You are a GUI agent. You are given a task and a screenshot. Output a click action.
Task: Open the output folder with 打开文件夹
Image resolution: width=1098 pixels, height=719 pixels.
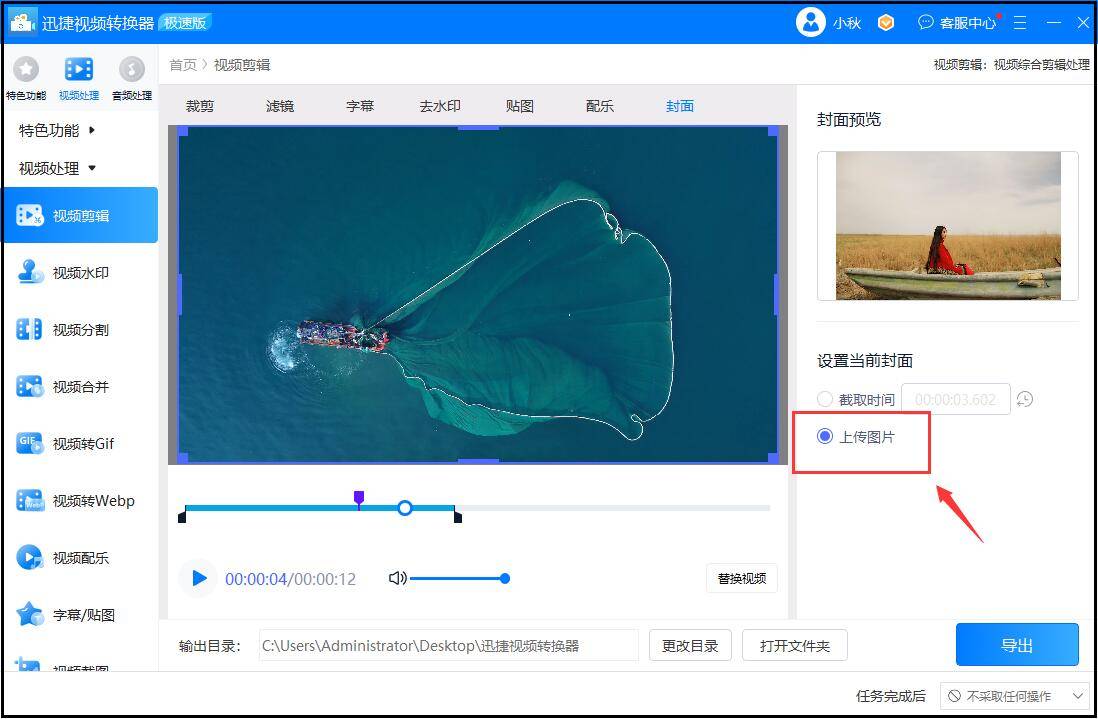(794, 644)
